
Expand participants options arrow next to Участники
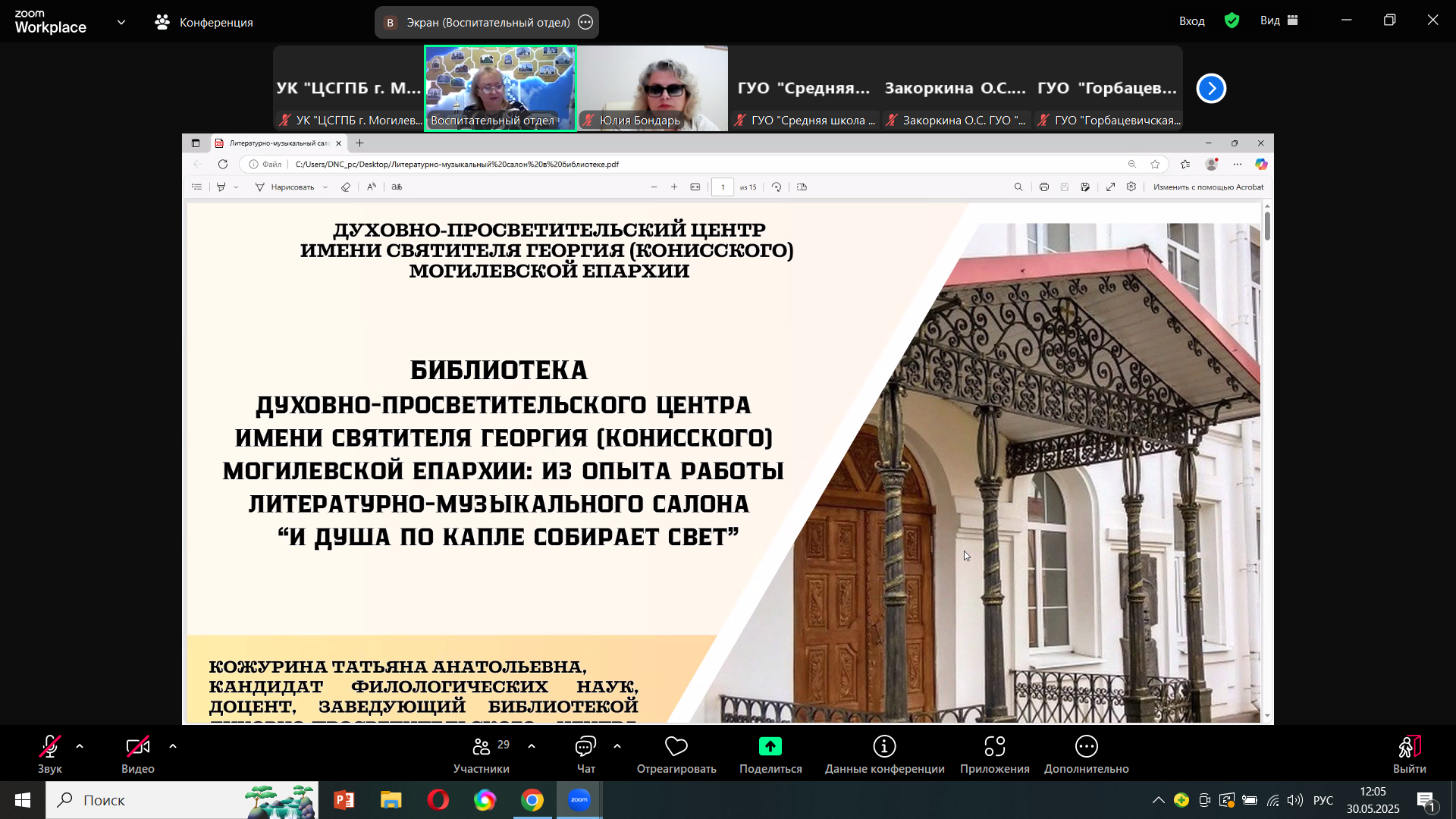(532, 746)
